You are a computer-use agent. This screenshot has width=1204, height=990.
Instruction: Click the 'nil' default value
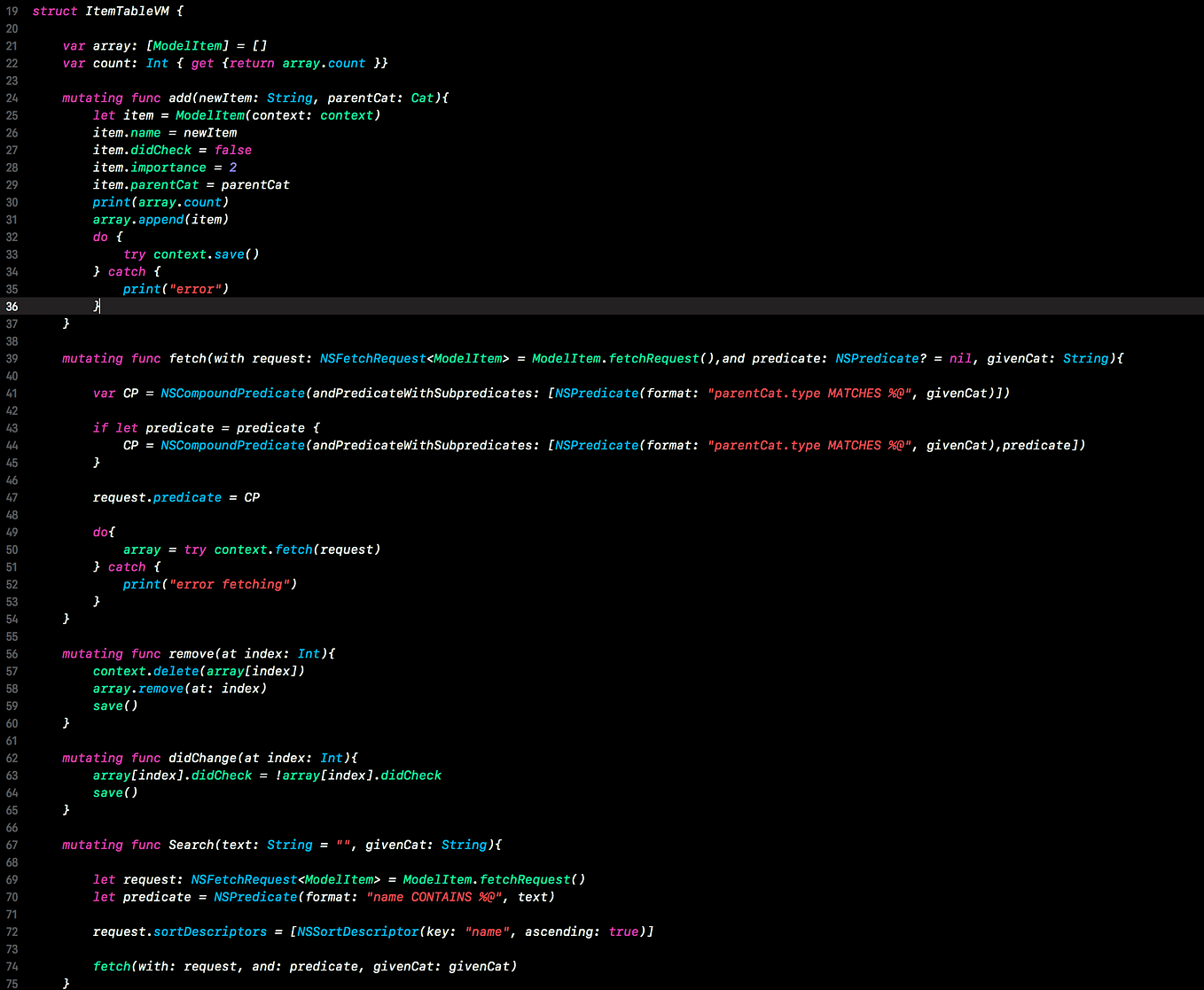pyautogui.click(x=960, y=359)
